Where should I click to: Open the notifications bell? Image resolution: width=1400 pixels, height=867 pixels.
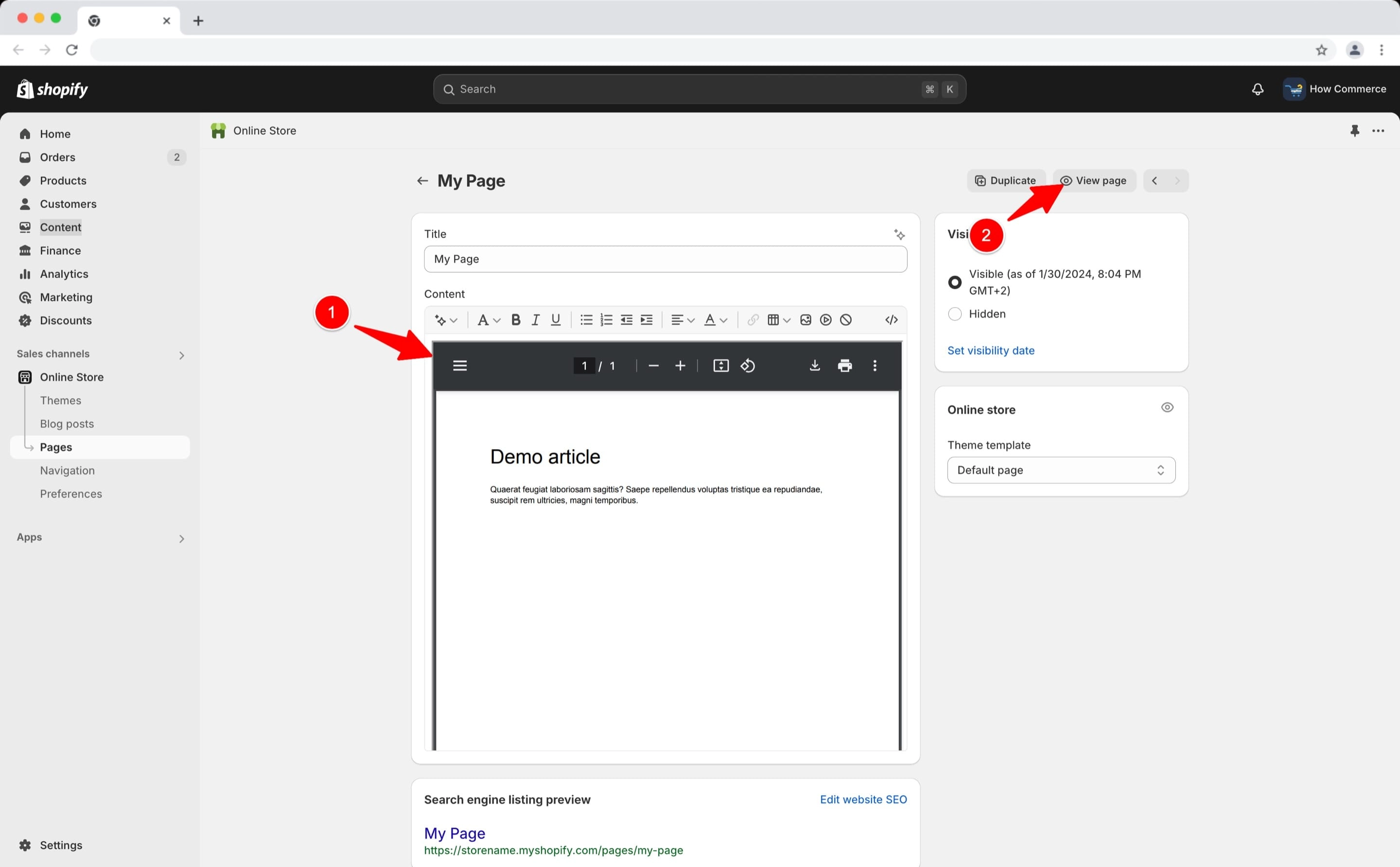click(x=1257, y=89)
